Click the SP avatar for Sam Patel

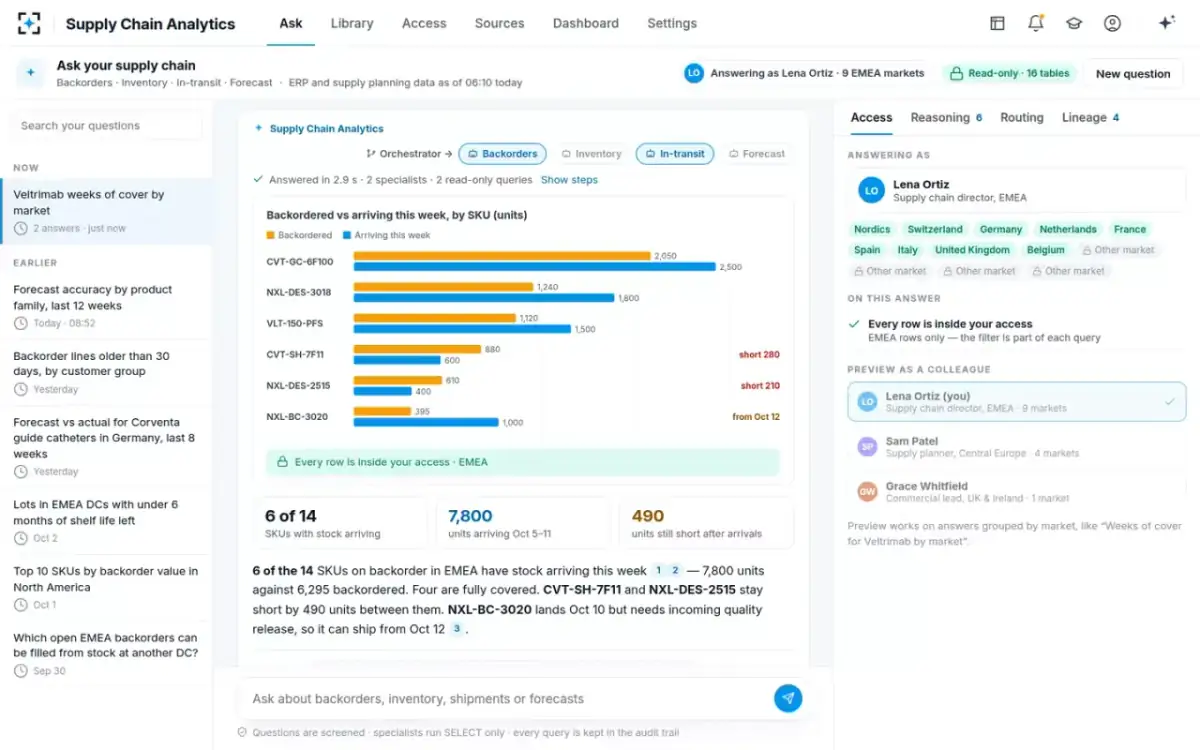pos(868,447)
